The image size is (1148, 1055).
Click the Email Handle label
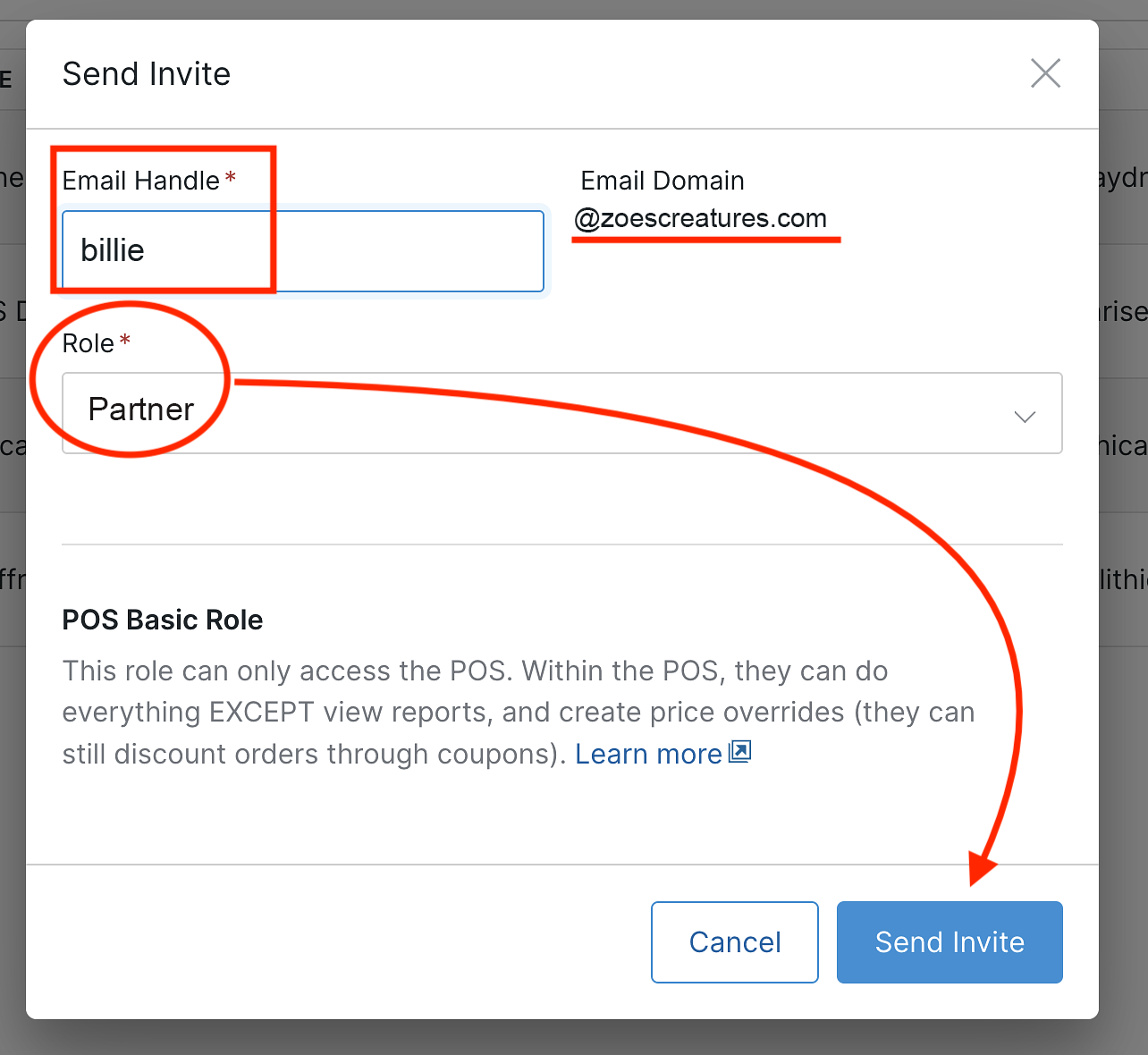pyautogui.click(x=139, y=180)
